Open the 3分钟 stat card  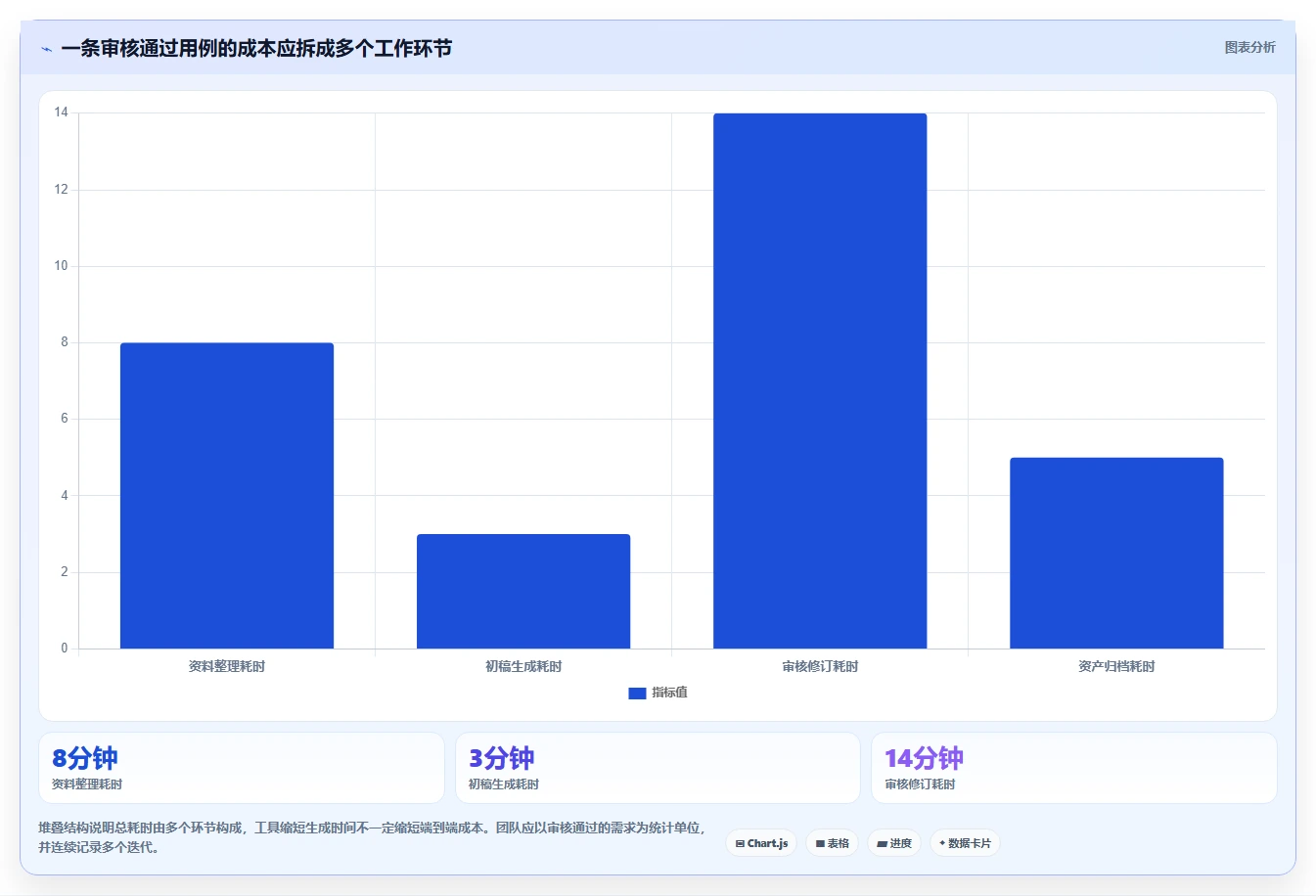pyautogui.click(x=658, y=768)
